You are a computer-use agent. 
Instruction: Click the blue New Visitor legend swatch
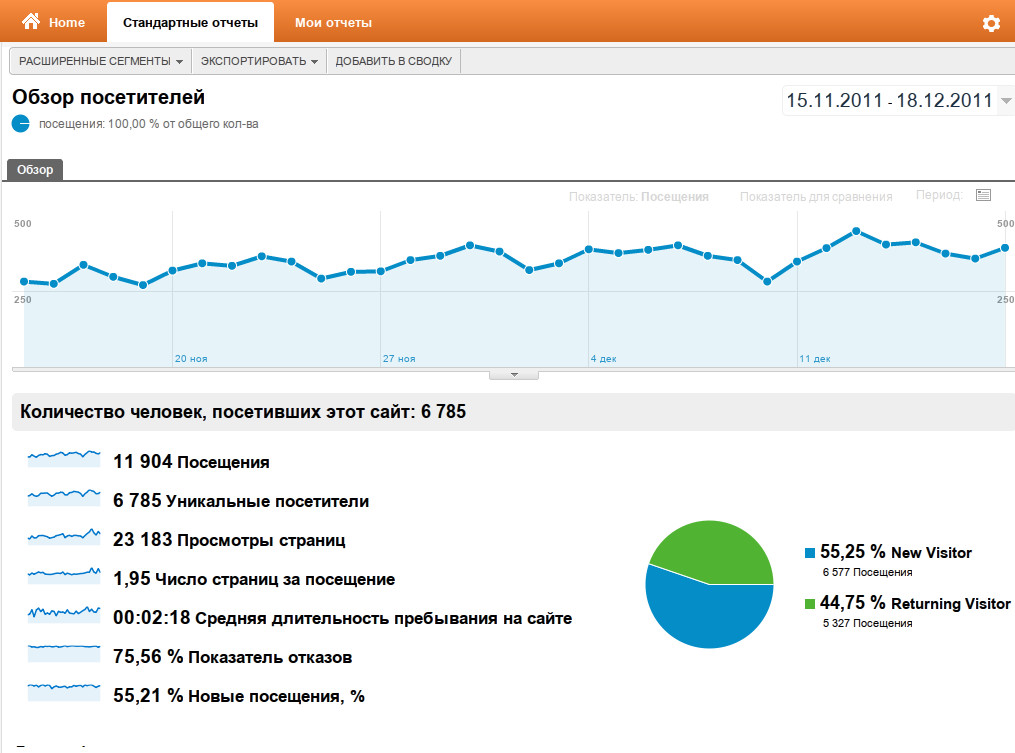tap(810, 552)
